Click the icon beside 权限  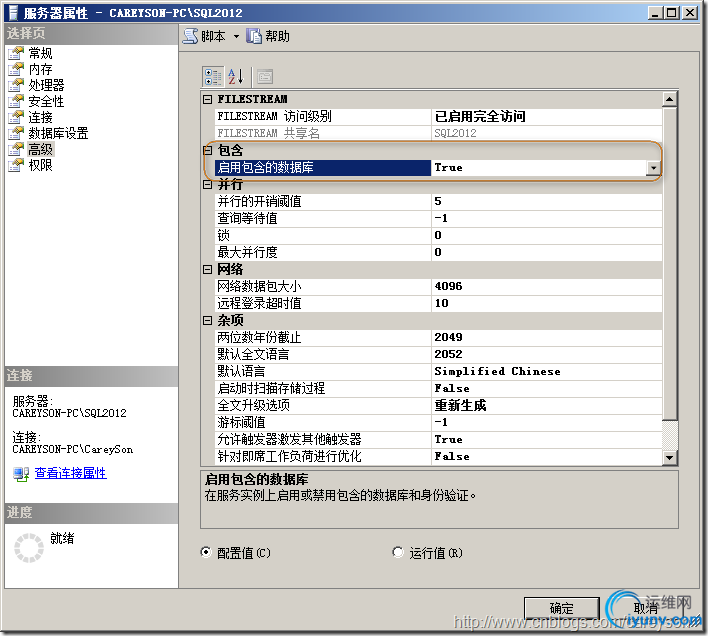pyautogui.click(x=16, y=165)
